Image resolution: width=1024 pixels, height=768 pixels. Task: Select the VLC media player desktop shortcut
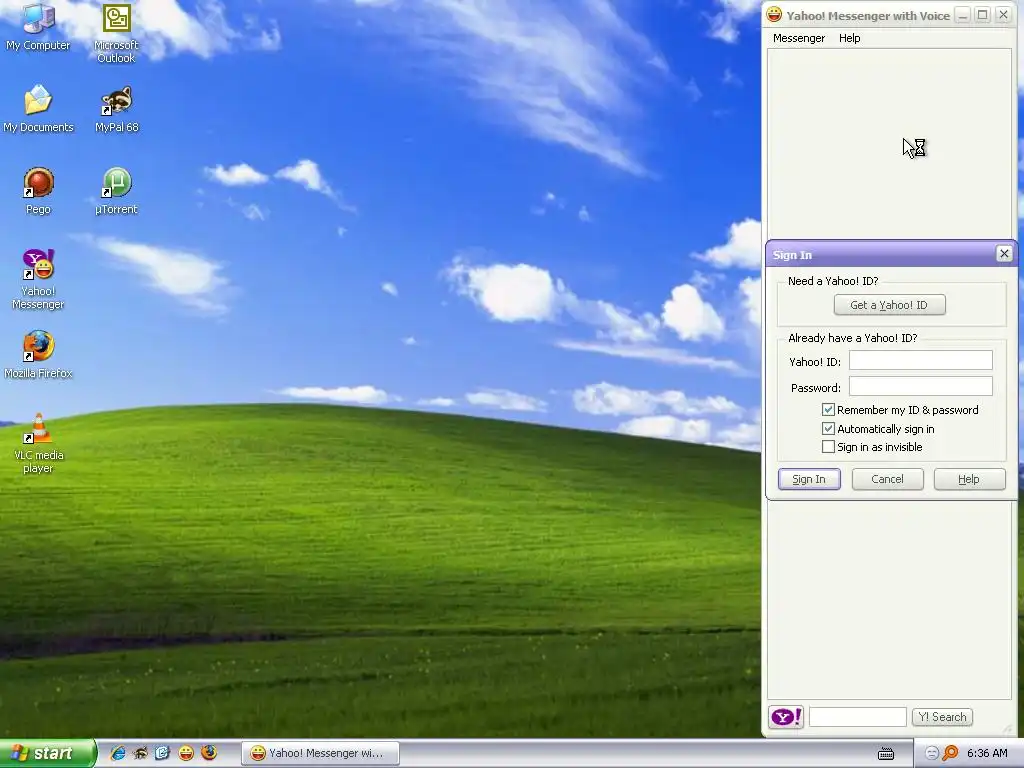point(38,443)
